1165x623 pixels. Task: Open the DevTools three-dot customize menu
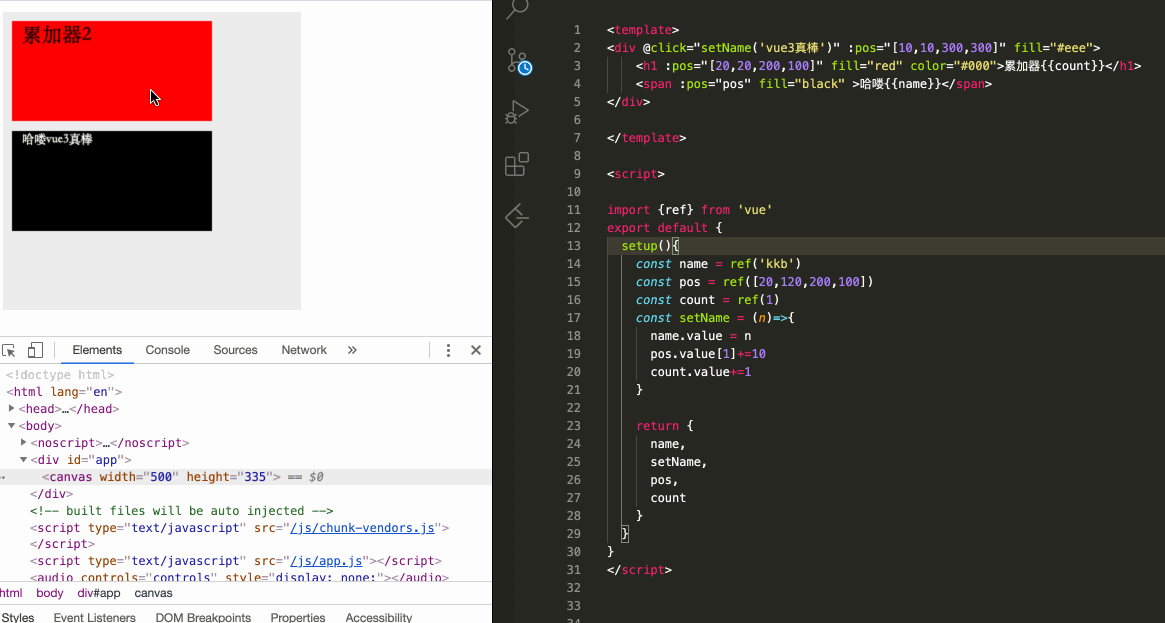coord(448,350)
